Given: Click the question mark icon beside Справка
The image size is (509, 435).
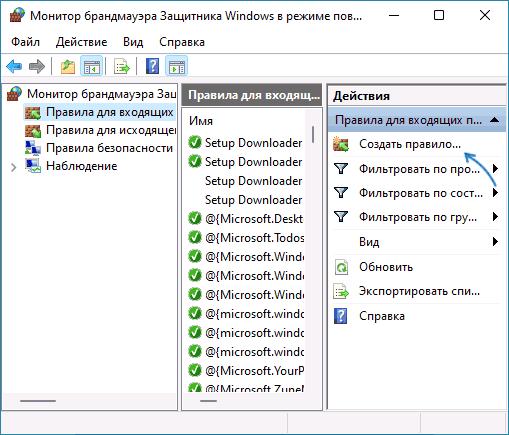Looking at the screenshot, I should pyautogui.click(x=340, y=316).
